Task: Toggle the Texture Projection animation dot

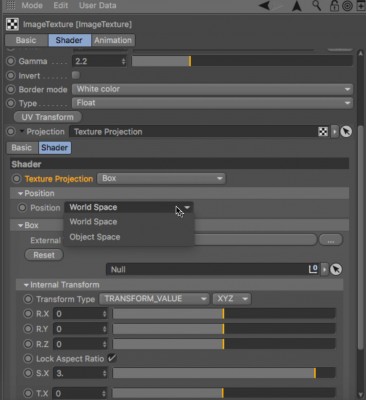Action: 16,179
